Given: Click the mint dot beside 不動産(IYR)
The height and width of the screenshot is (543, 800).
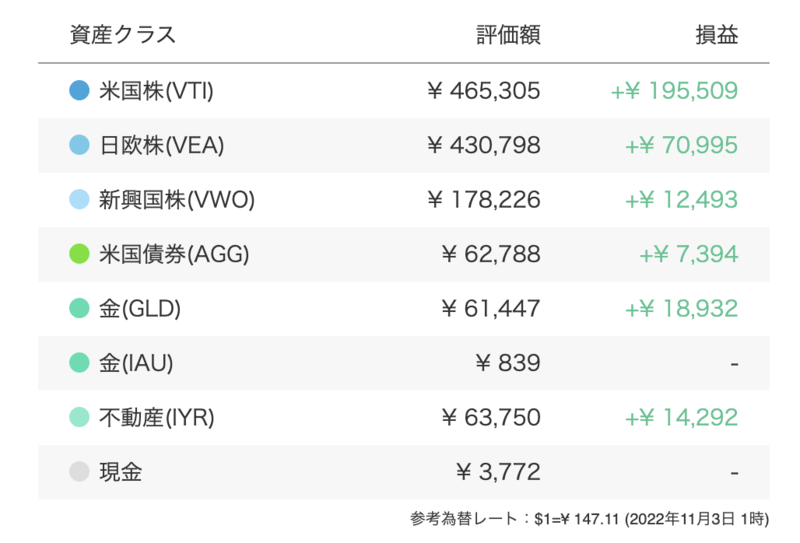Looking at the screenshot, I should coord(79,417).
